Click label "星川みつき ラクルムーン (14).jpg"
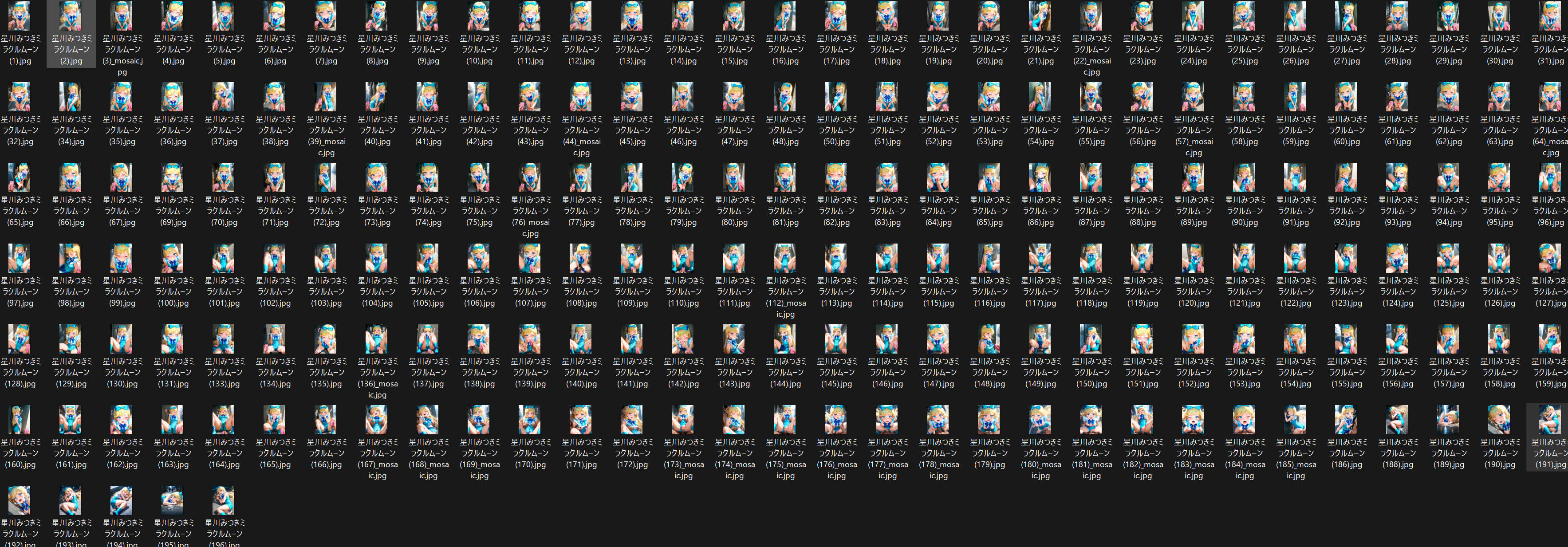This screenshot has width=1568, height=547. point(684,49)
